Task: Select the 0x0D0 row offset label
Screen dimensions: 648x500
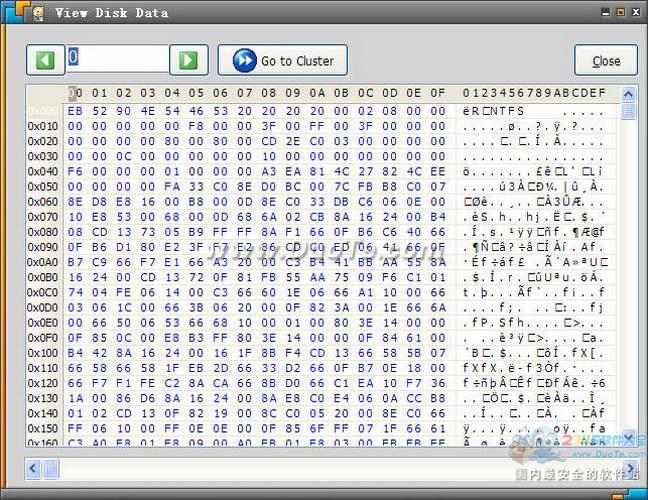Action: point(43,308)
